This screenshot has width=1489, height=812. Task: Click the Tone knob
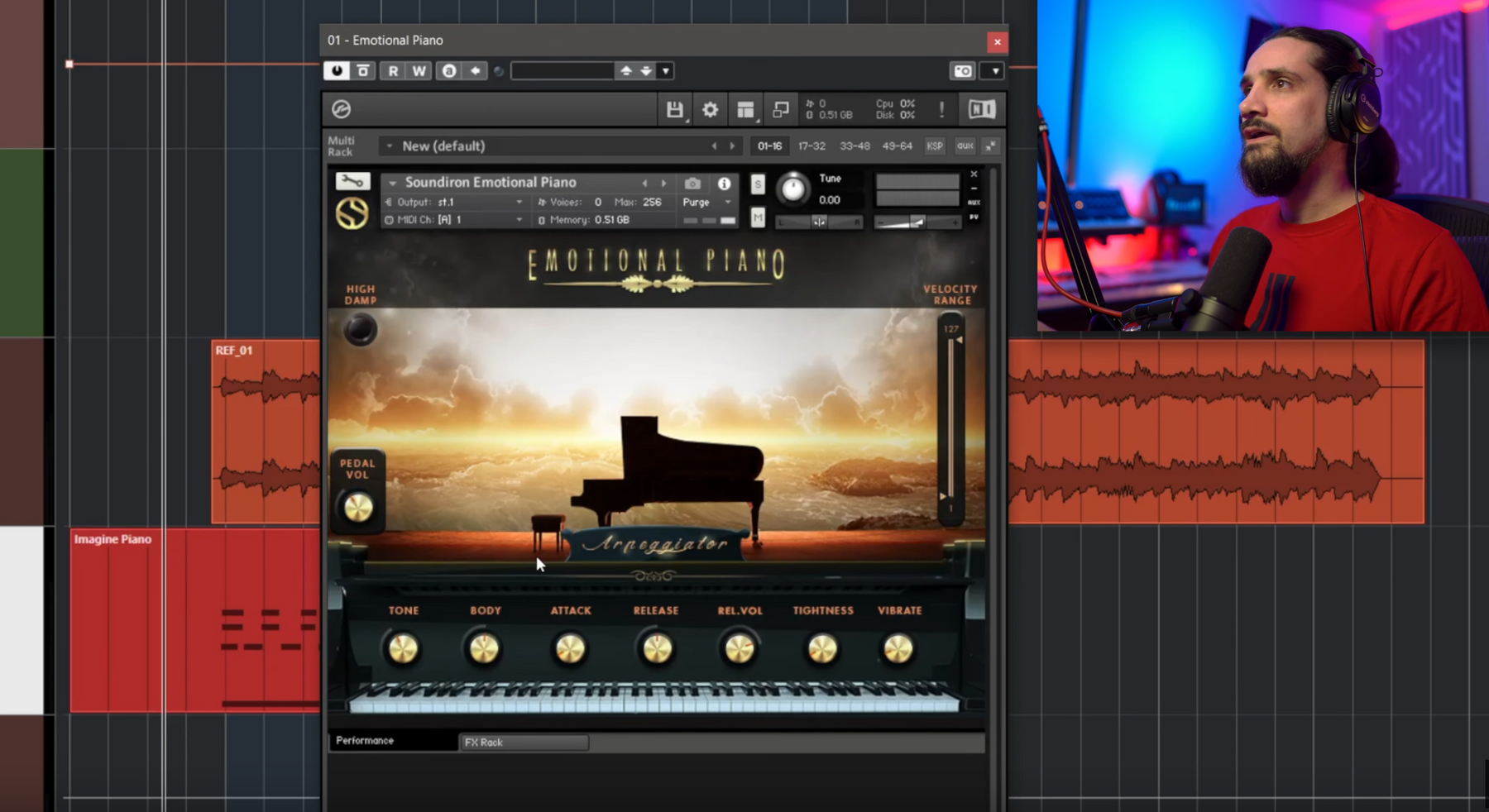(404, 649)
